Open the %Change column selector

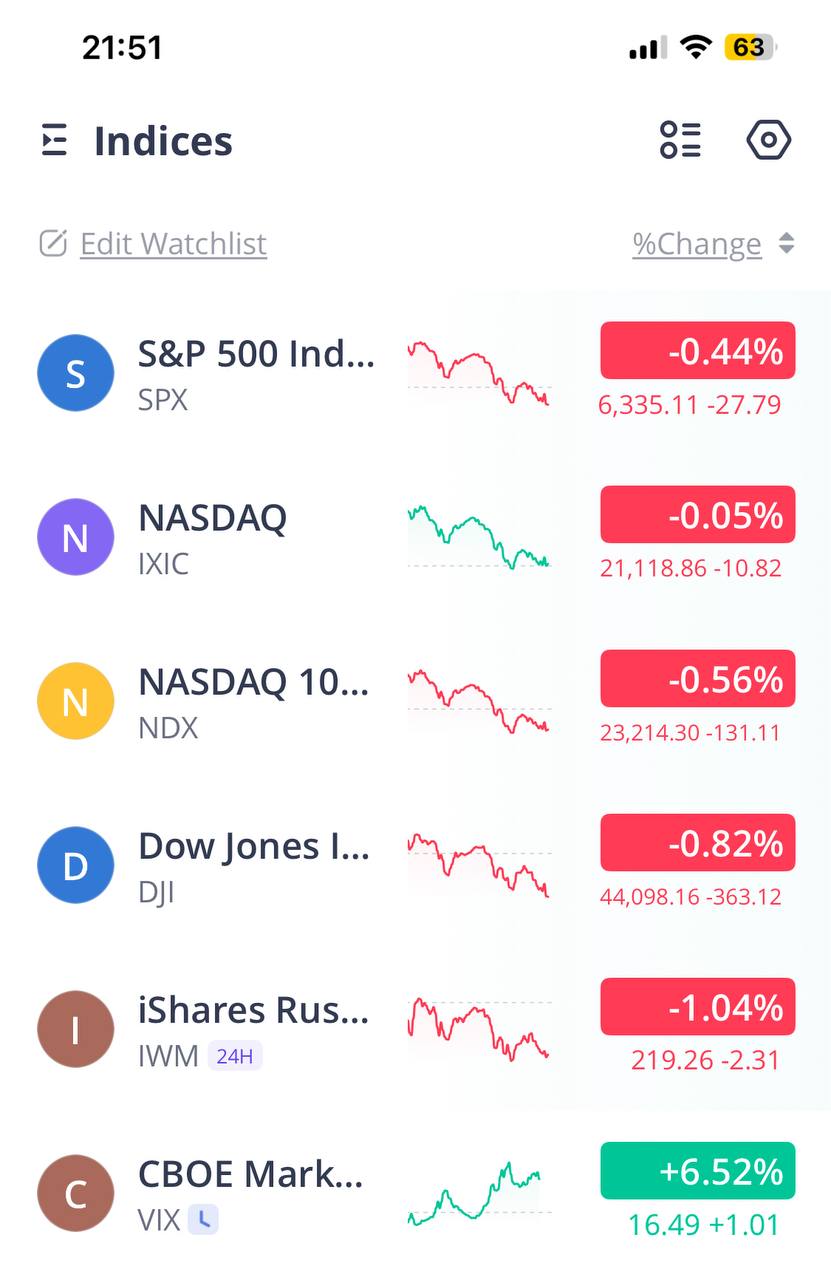coord(697,244)
